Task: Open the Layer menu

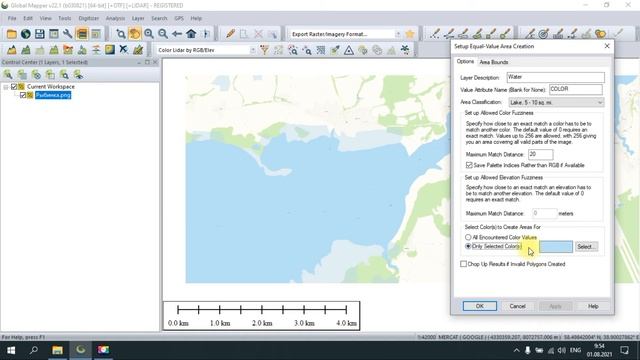Action: (138, 18)
